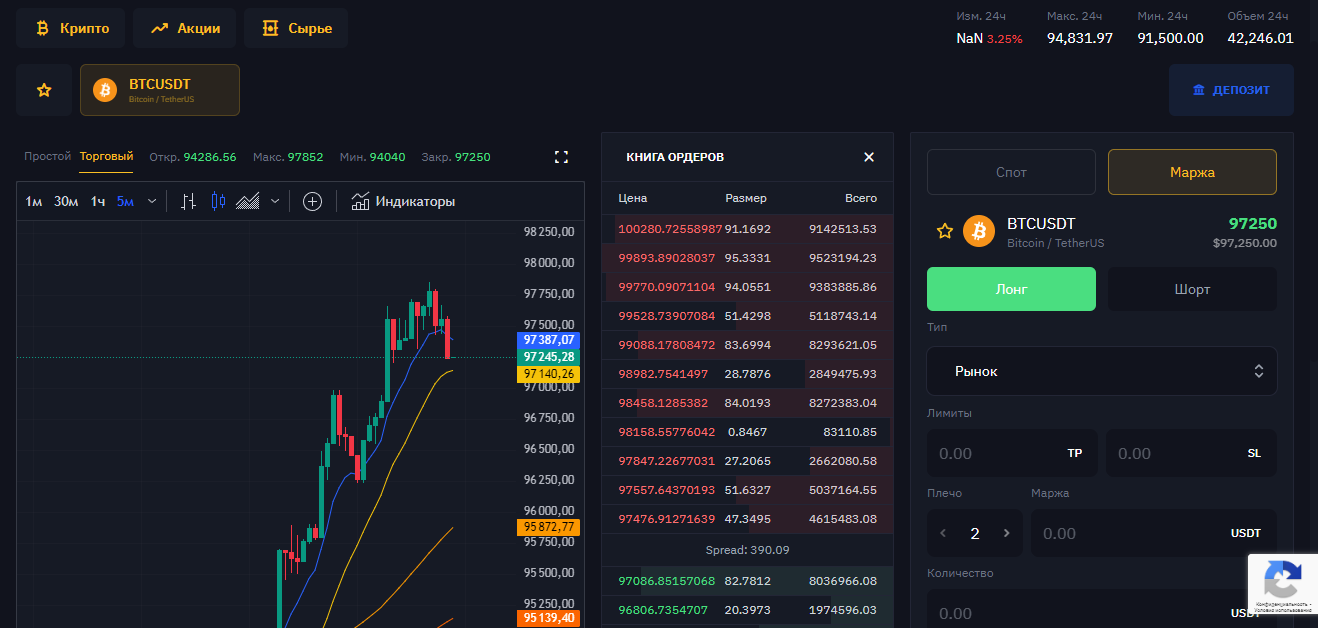This screenshot has width=1318, height=628.
Task: Open the Индикаторы indicators menu
Action: click(403, 201)
